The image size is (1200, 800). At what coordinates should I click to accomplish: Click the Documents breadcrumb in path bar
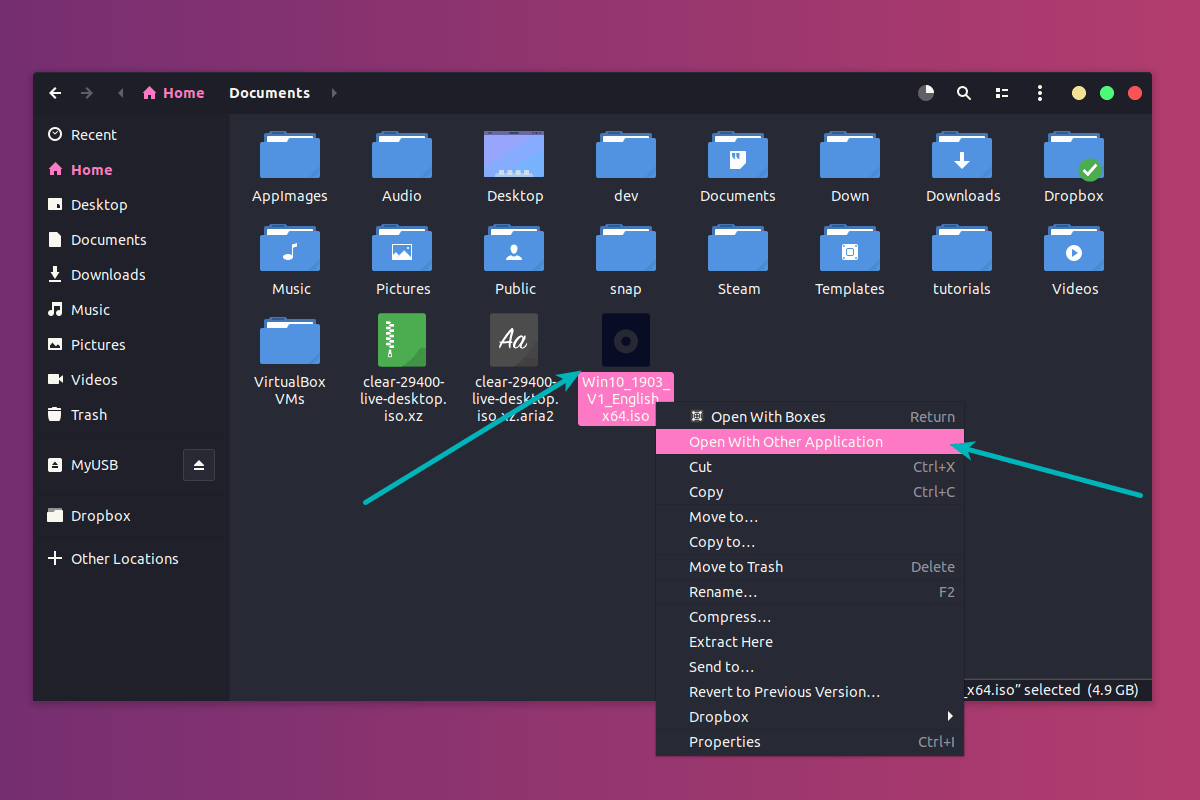269,93
